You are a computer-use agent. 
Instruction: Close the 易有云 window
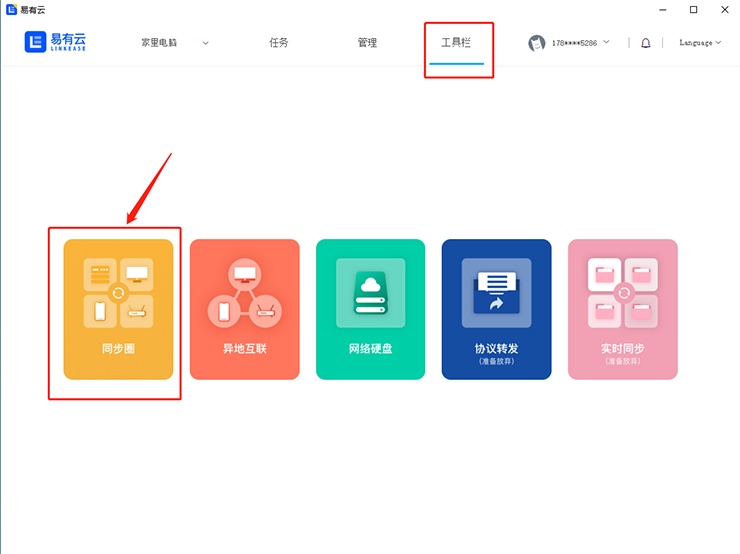(x=725, y=9)
